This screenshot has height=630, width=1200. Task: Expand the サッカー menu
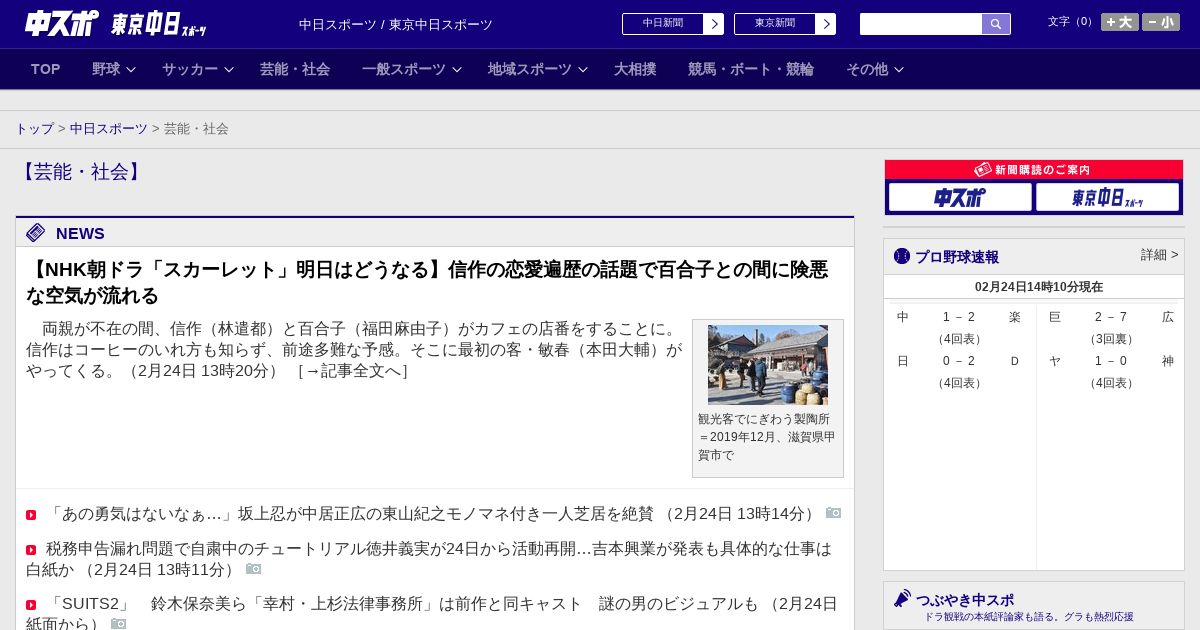tap(197, 69)
